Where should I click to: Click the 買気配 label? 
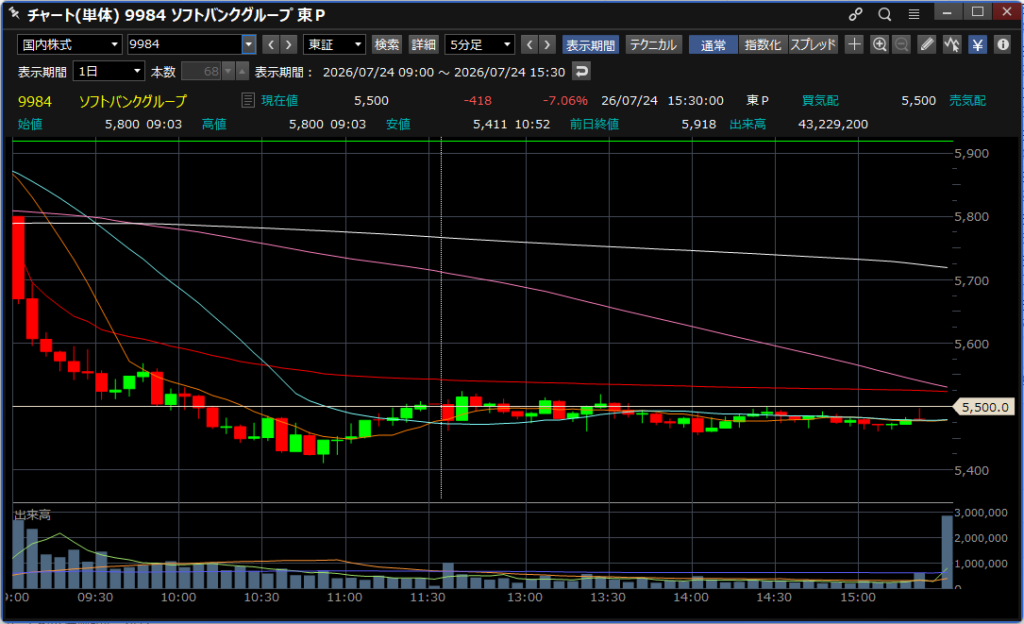820,101
